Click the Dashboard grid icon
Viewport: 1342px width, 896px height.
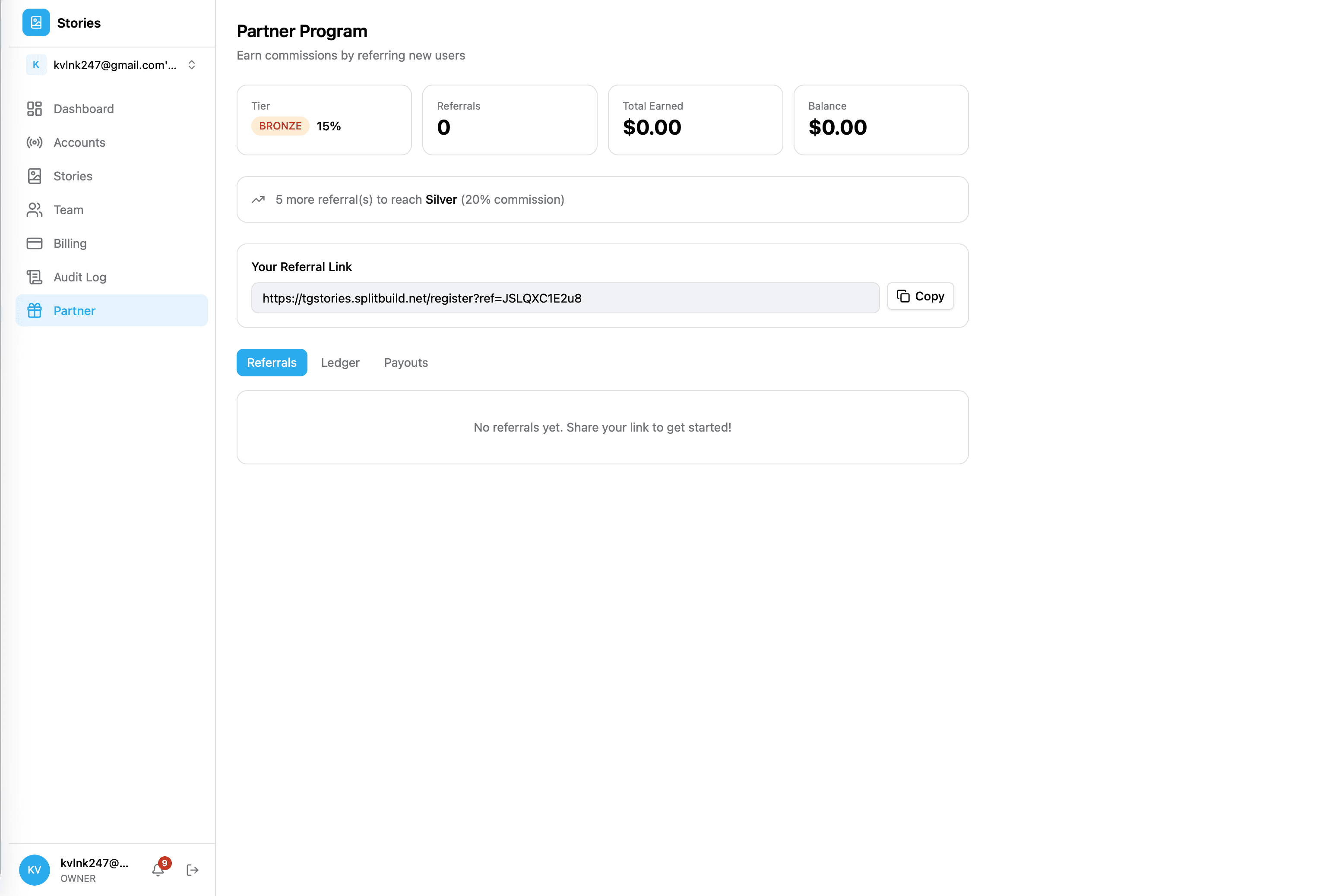pyautogui.click(x=34, y=109)
